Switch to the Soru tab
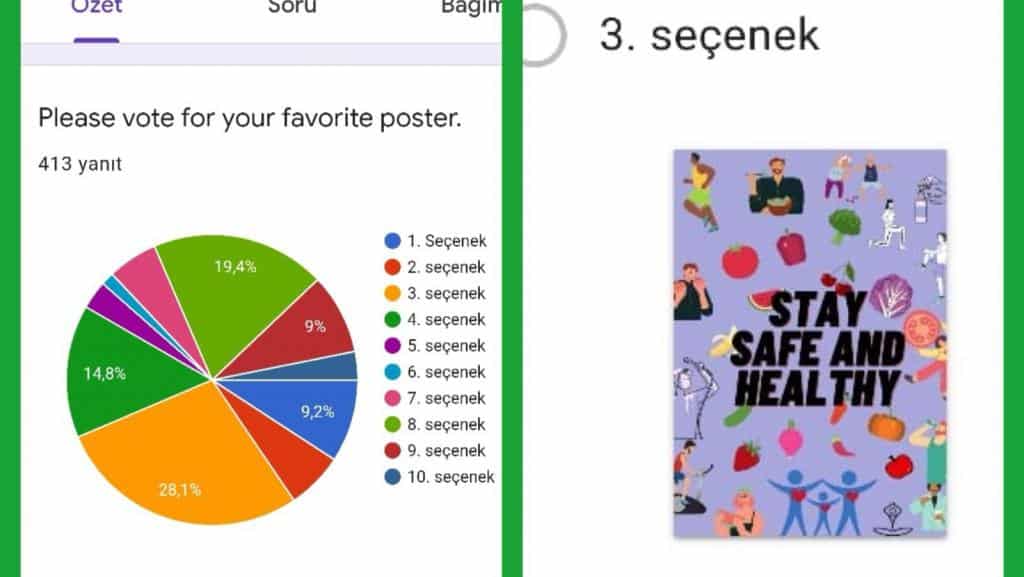Image resolution: width=1024 pixels, height=577 pixels. tap(292, 8)
